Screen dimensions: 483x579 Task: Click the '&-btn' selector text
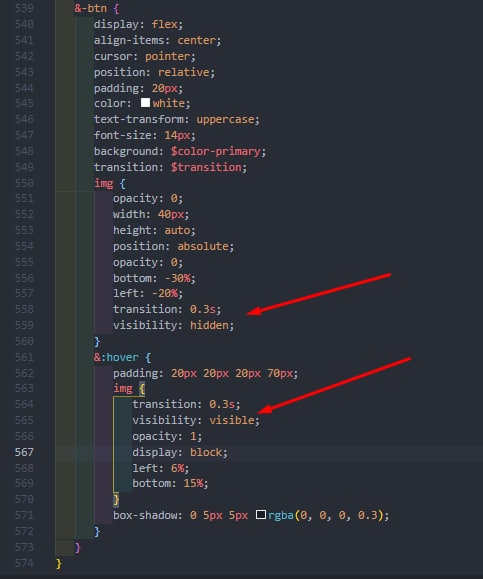[90, 8]
